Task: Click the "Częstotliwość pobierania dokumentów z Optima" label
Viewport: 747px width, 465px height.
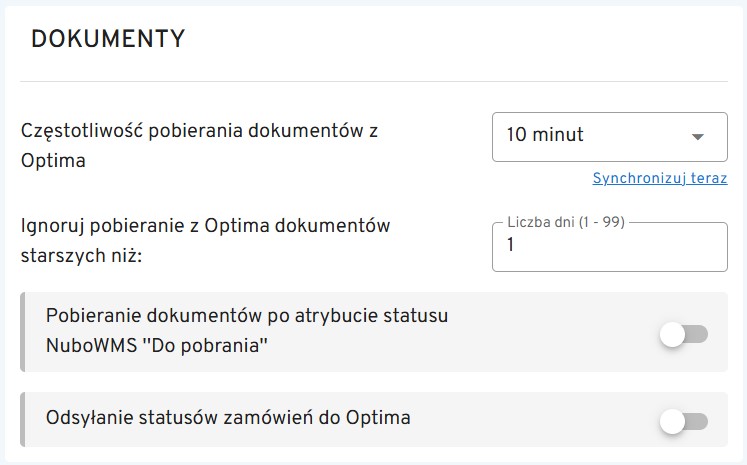Action: click(205, 131)
